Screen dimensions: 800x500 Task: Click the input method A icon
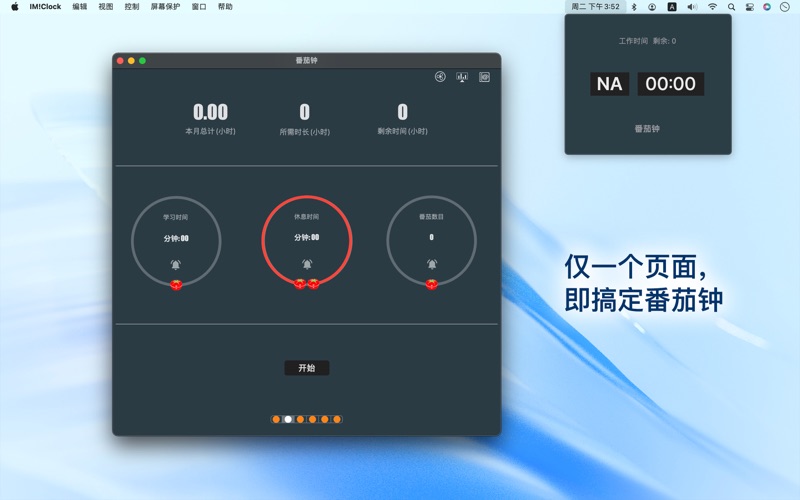(672, 7)
